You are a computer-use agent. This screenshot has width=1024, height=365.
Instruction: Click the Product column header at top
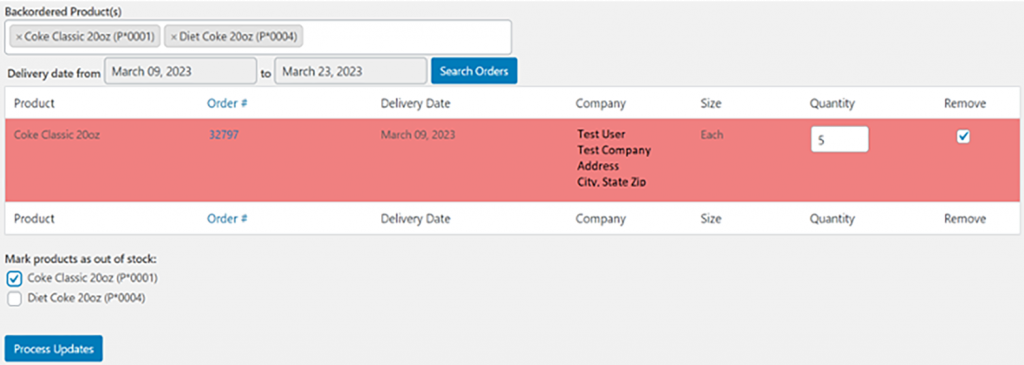pyautogui.click(x=34, y=103)
